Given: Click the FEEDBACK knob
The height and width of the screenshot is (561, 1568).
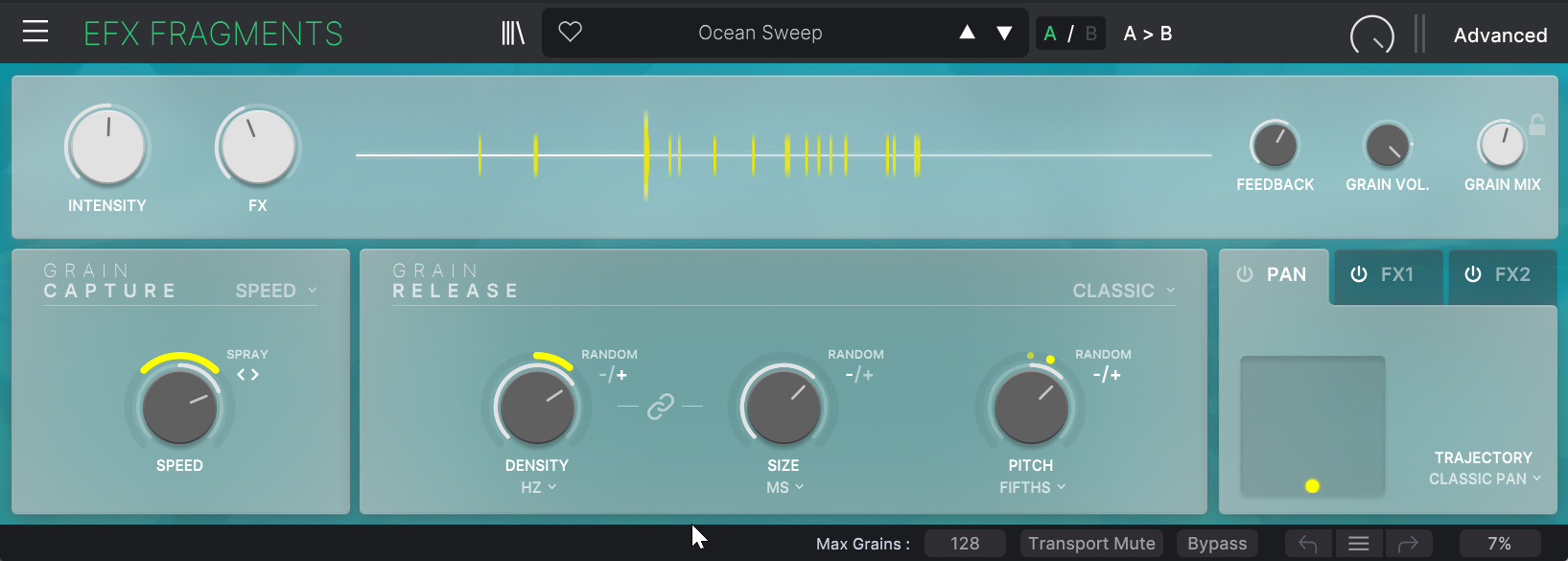Looking at the screenshot, I should pyautogui.click(x=1275, y=146).
